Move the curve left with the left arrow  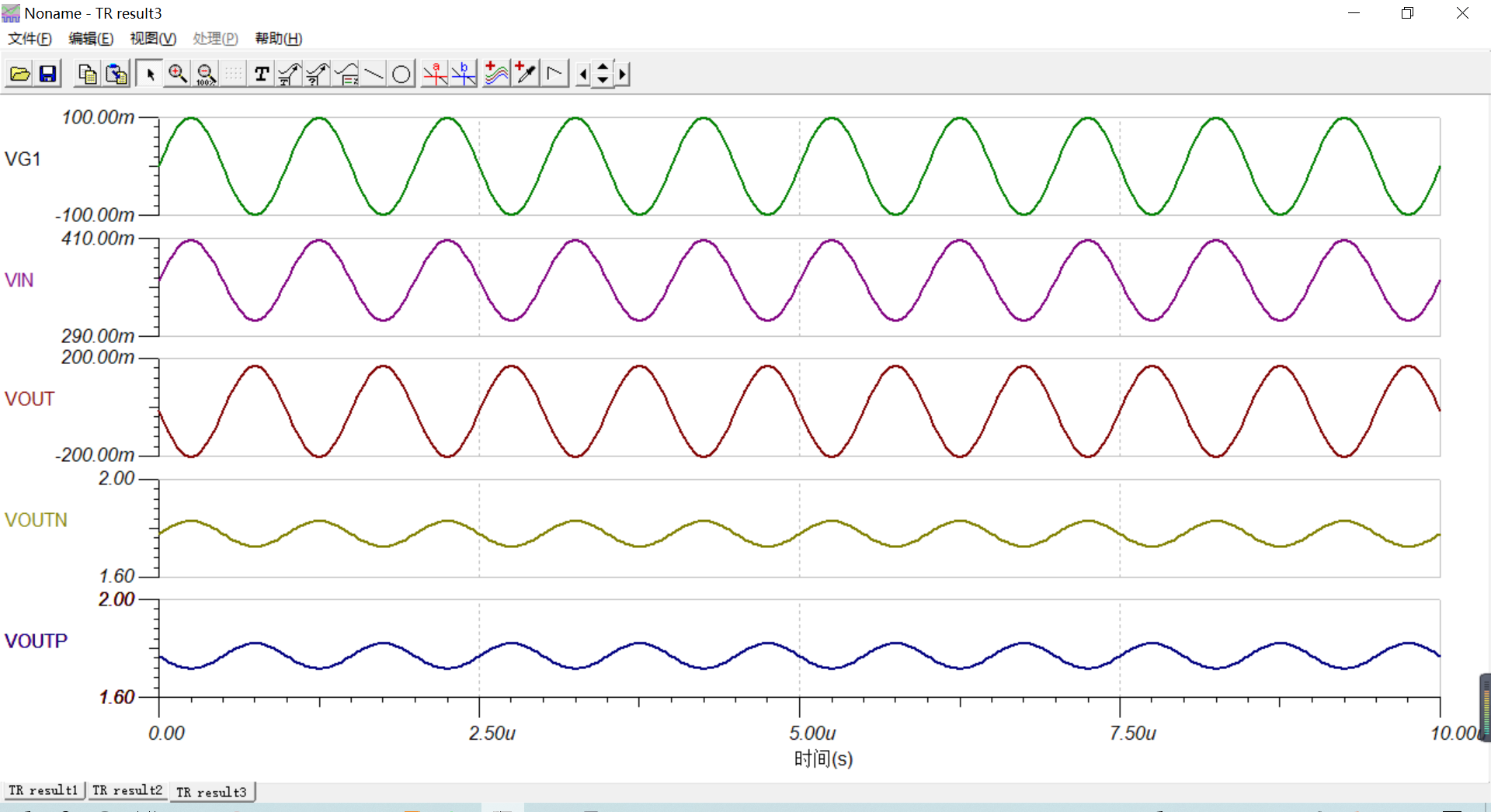pos(583,75)
